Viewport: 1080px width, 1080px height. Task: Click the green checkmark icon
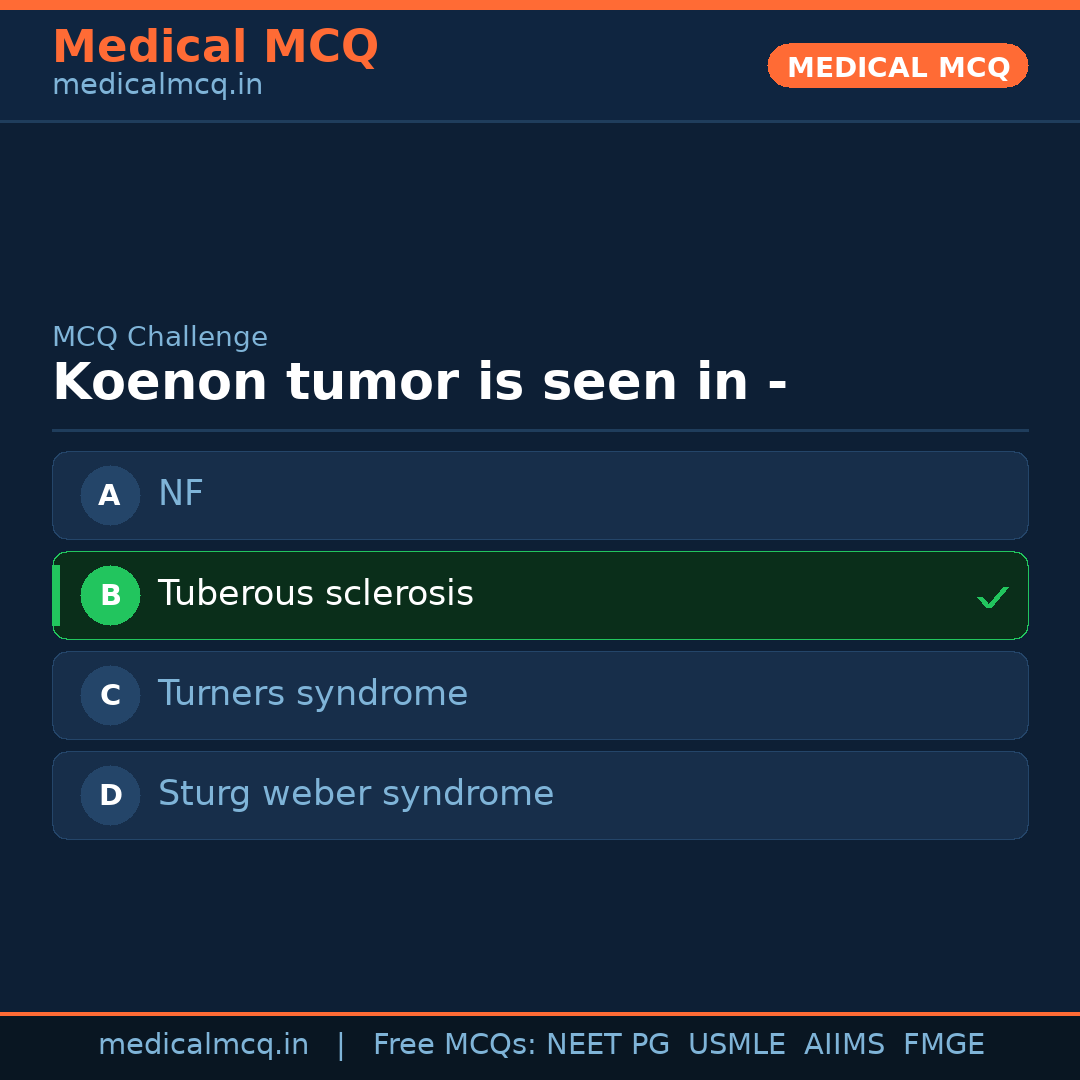click(x=992, y=597)
